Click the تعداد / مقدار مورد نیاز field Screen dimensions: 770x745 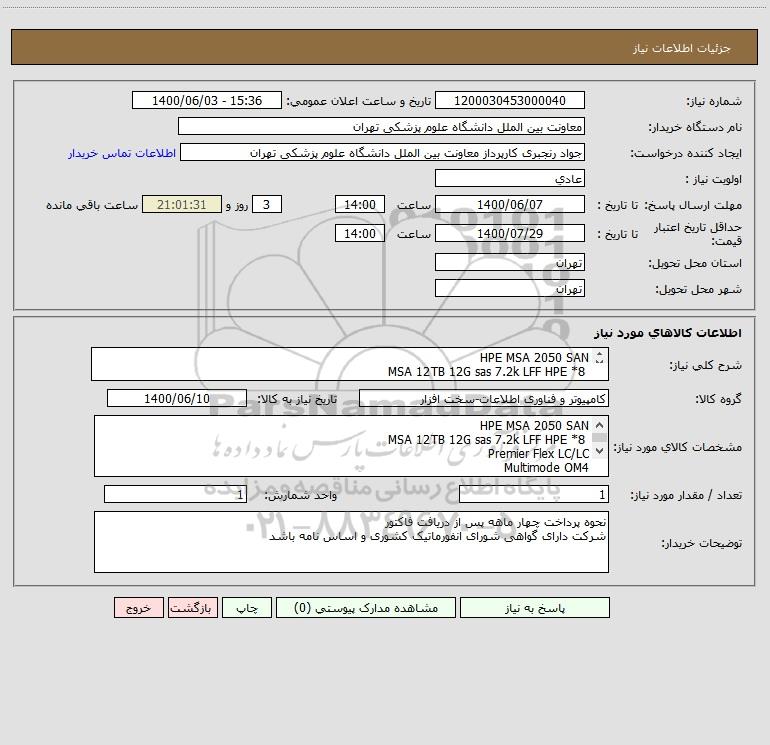[534, 494]
